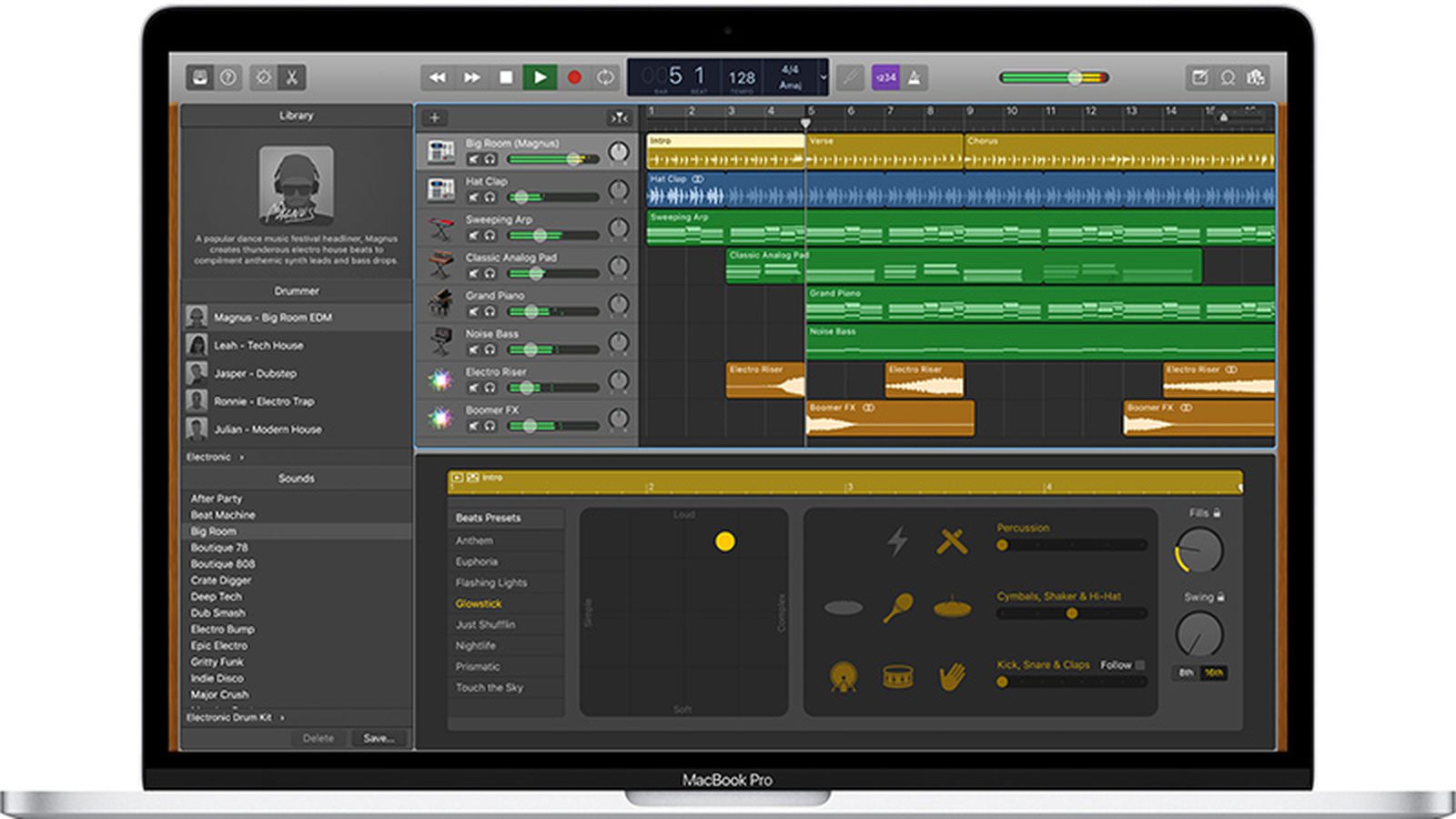The image size is (1456, 819).
Task: Toggle the Cycle loop button
Action: coord(605,77)
